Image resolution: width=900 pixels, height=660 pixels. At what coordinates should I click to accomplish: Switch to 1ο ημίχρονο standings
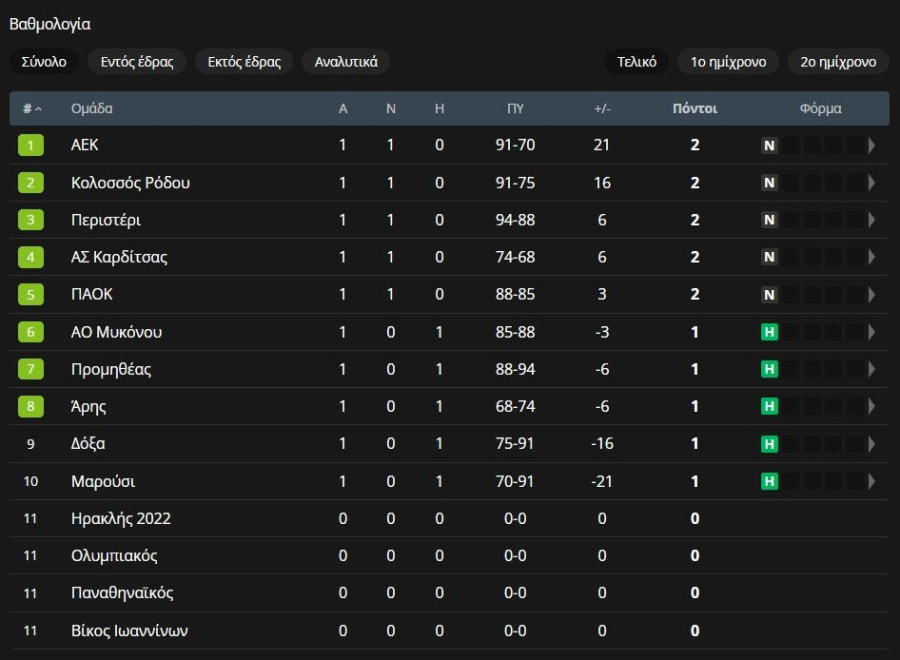pos(728,61)
